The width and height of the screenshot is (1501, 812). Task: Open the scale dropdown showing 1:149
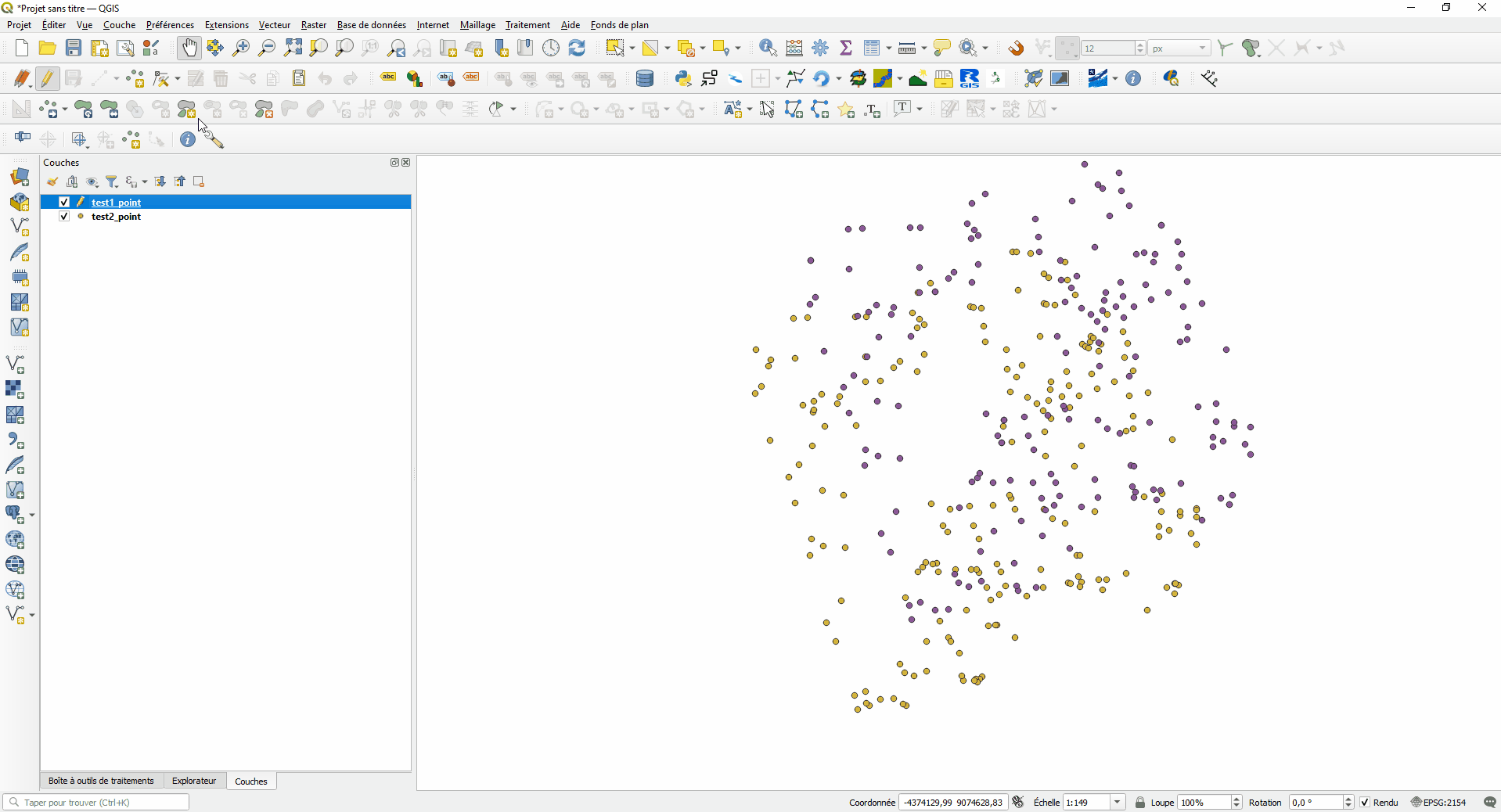click(x=1118, y=803)
